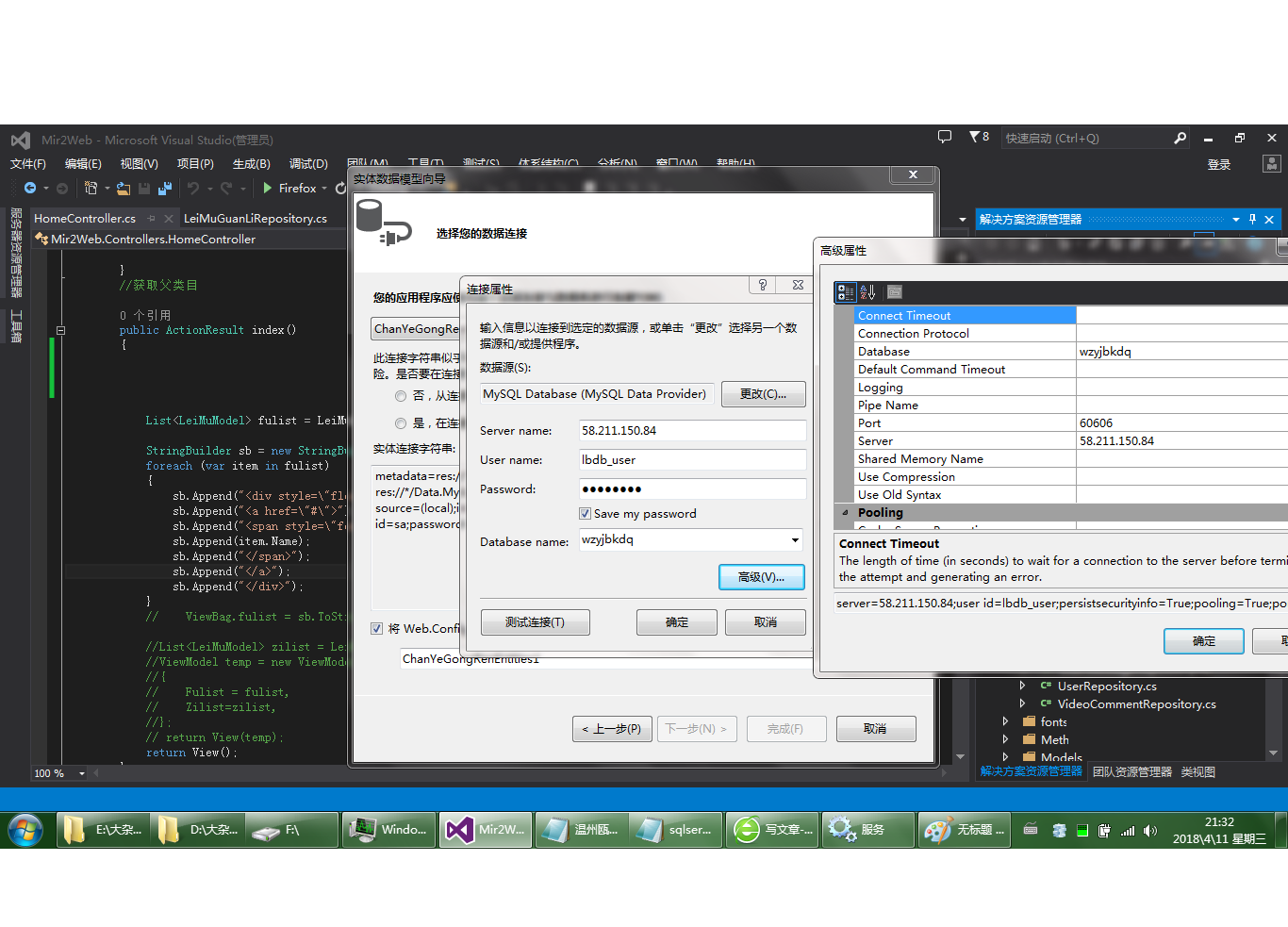The height and width of the screenshot is (927, 1288).
Task: Open the 调试(D) menu
Action: coord(308,164)
